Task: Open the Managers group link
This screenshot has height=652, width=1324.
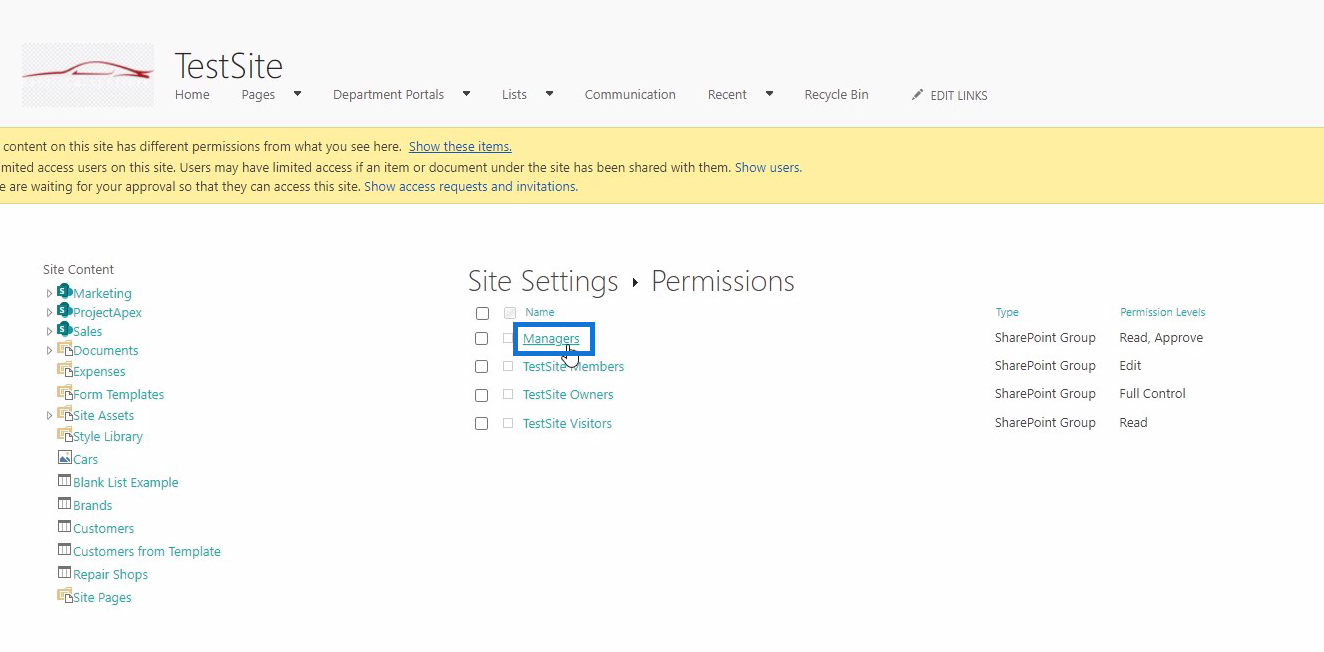Action: [551, 338]
